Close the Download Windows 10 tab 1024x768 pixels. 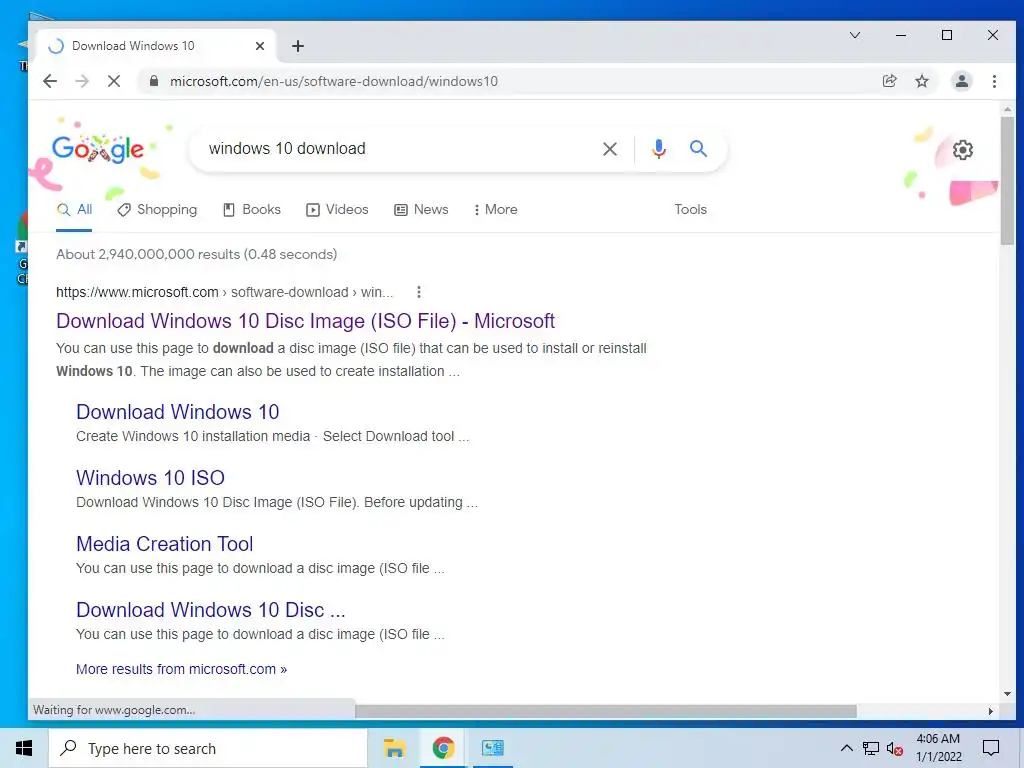[260, 46]
